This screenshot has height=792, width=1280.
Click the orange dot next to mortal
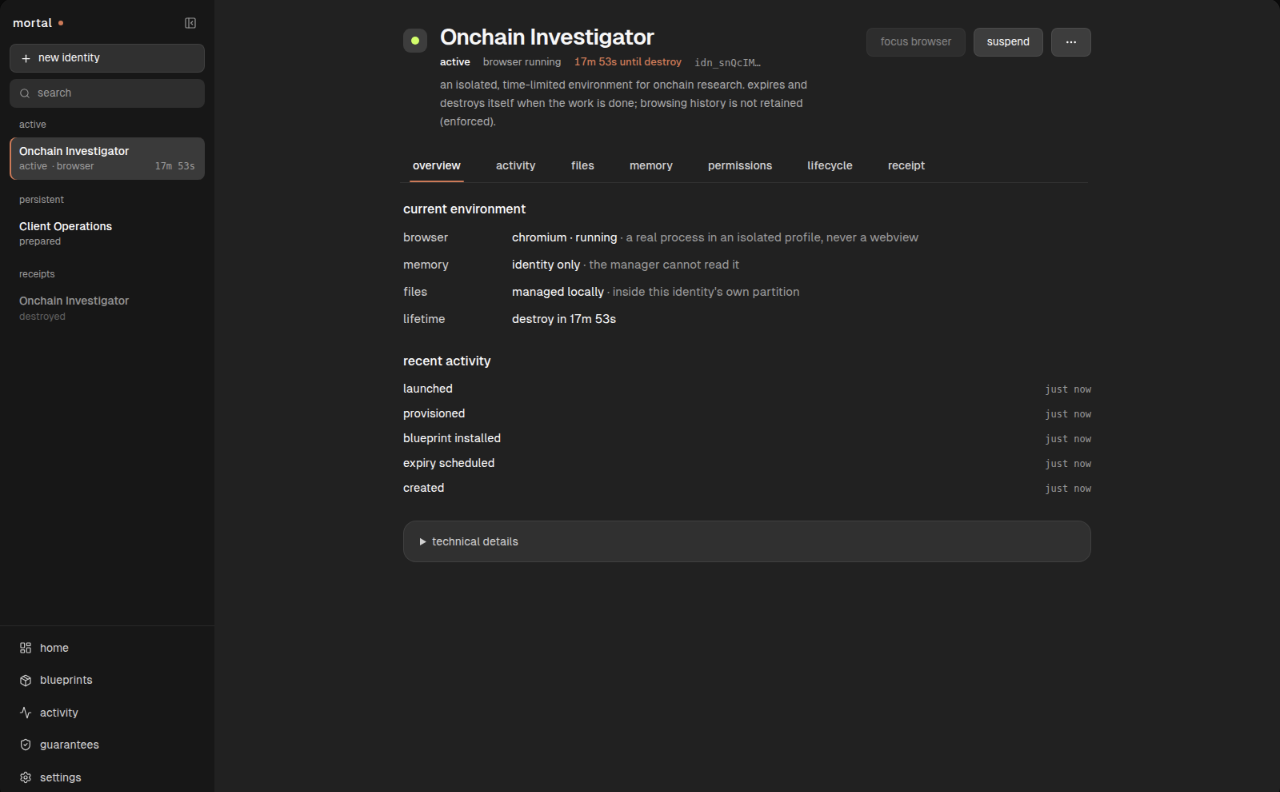pyautogui.click(x=61, y=23)
